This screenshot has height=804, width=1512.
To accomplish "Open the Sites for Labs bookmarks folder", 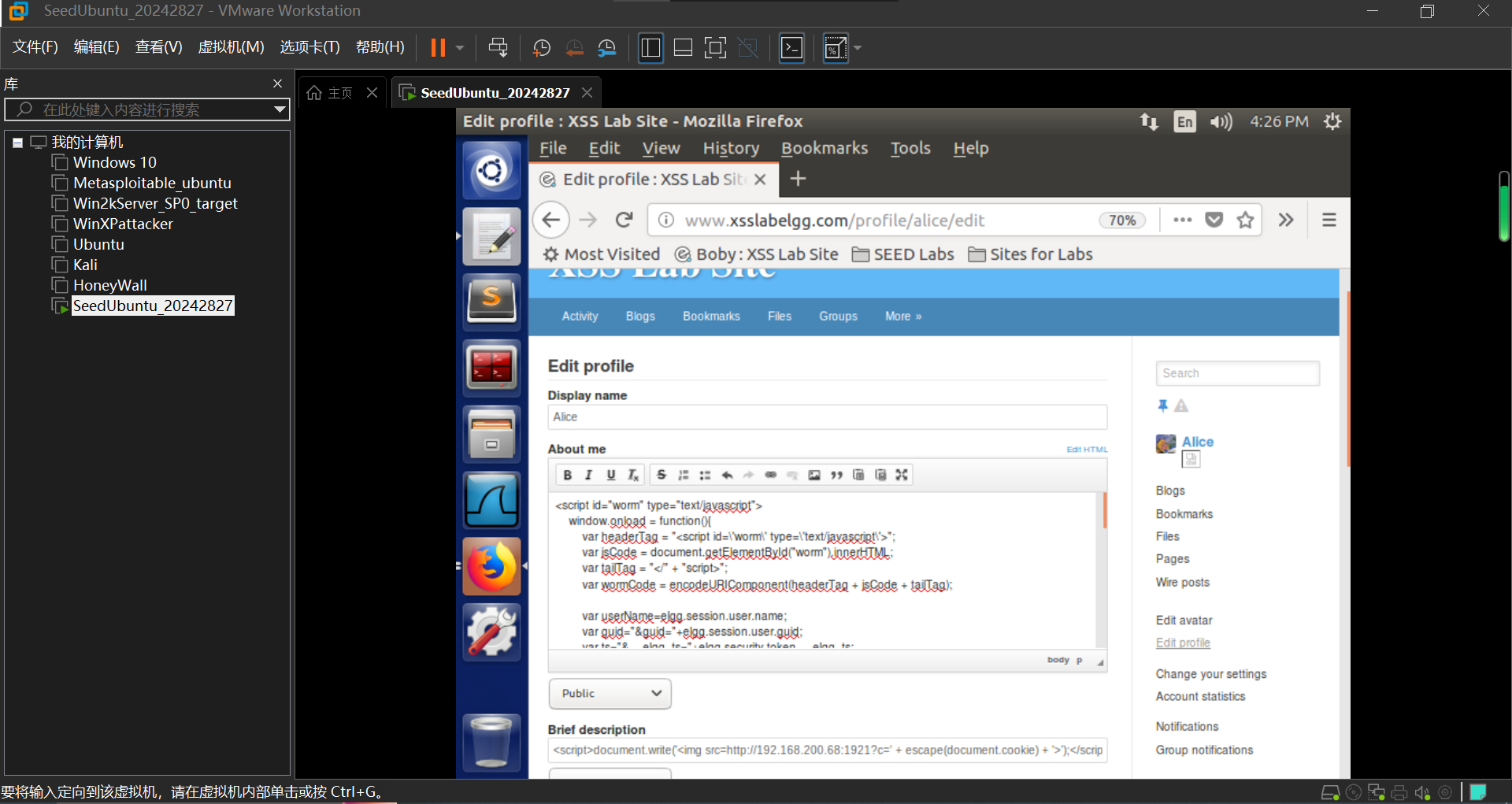I will (1031, 254).
